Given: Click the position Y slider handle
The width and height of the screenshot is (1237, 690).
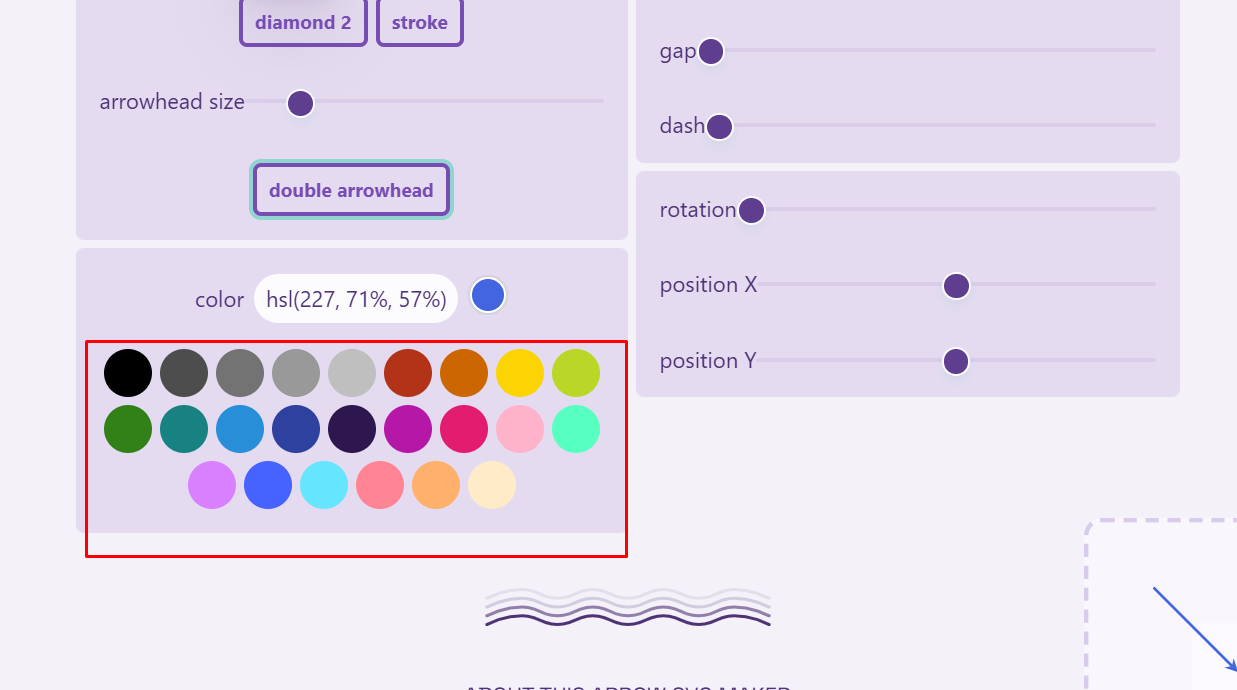Looking at the screenshot, I should pyautogui.click(x=955, y=361).
